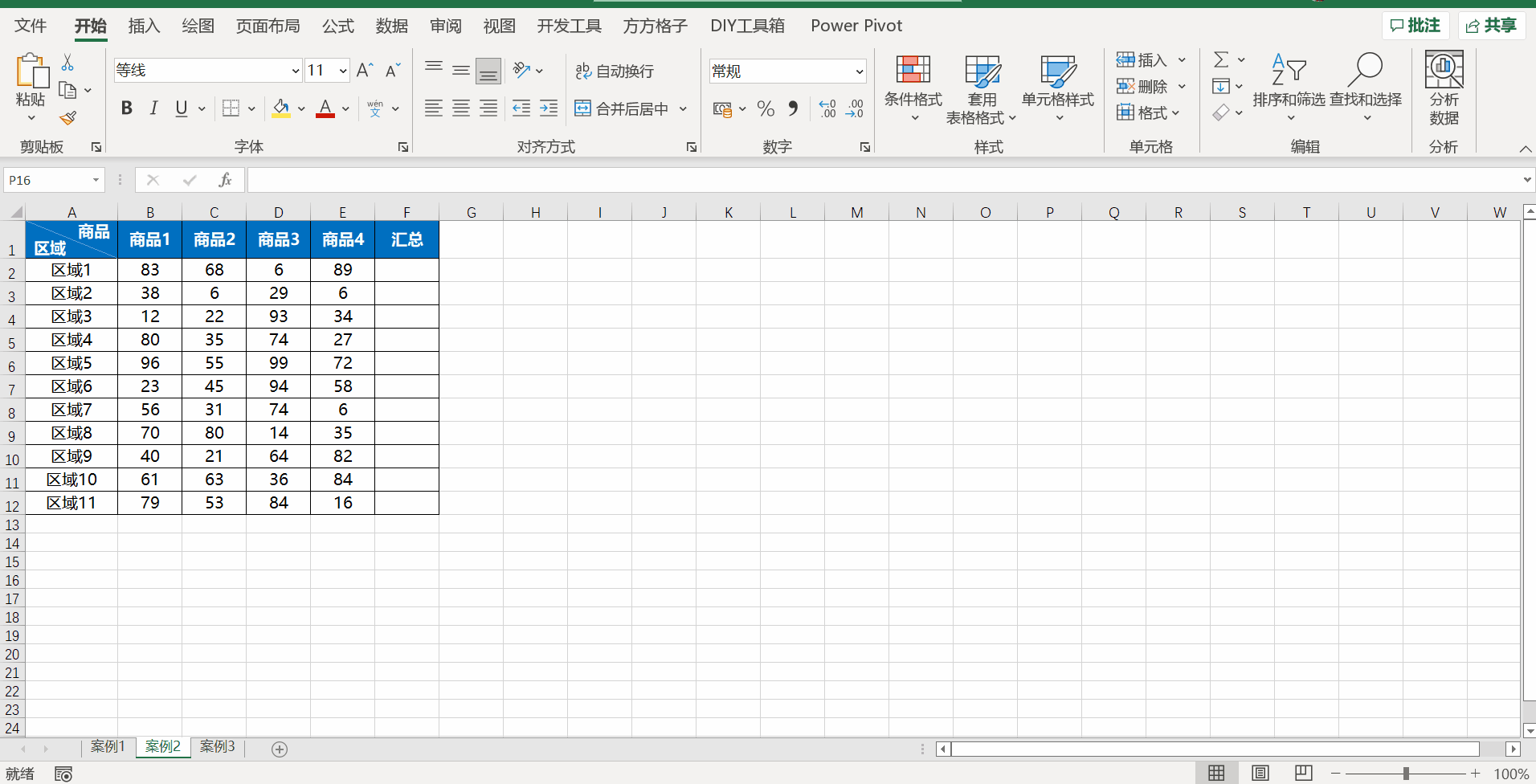Toggle bold formatting

(x=126, y=108)
